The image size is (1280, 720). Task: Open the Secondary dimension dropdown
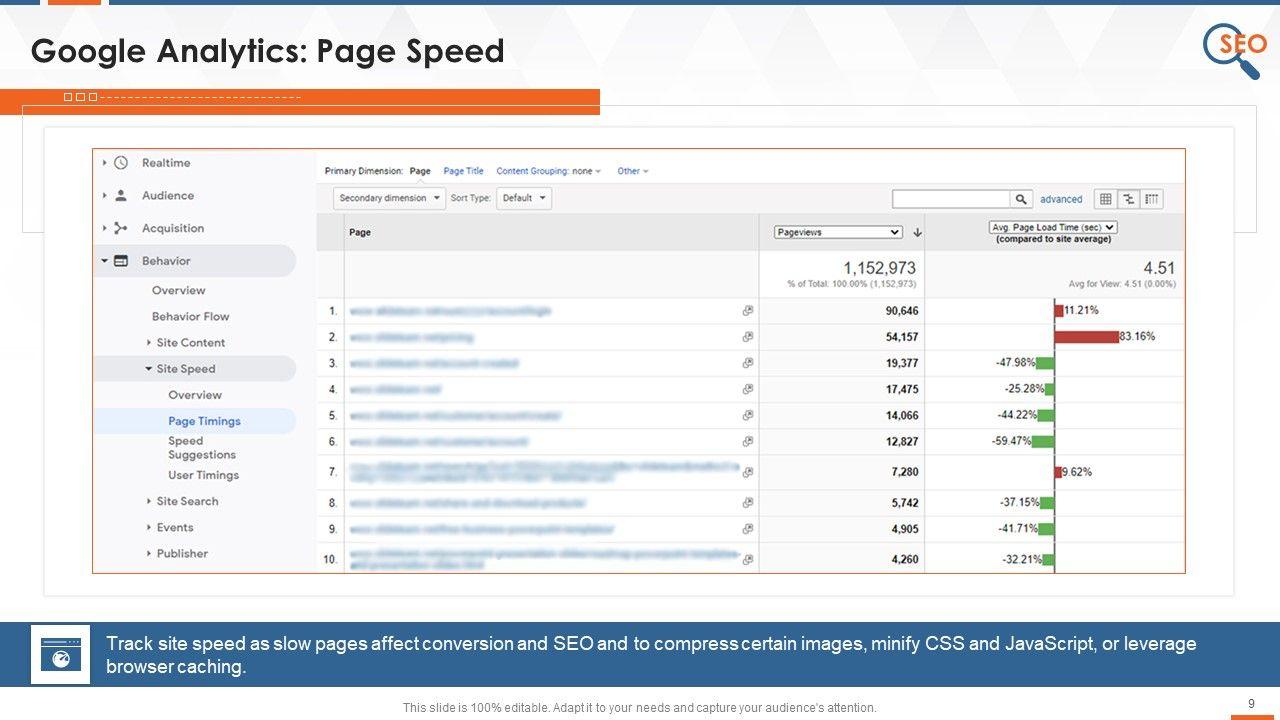tap(389, 198)
